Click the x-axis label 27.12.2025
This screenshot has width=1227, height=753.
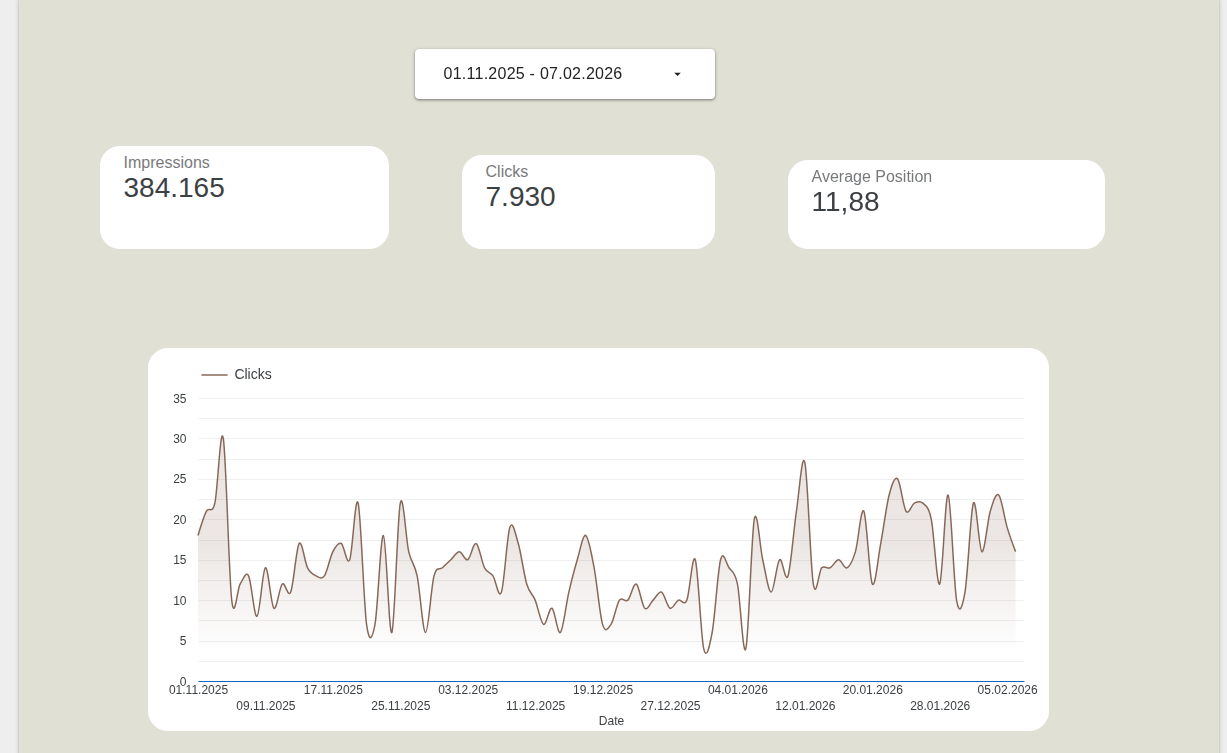tap(670, 706)
